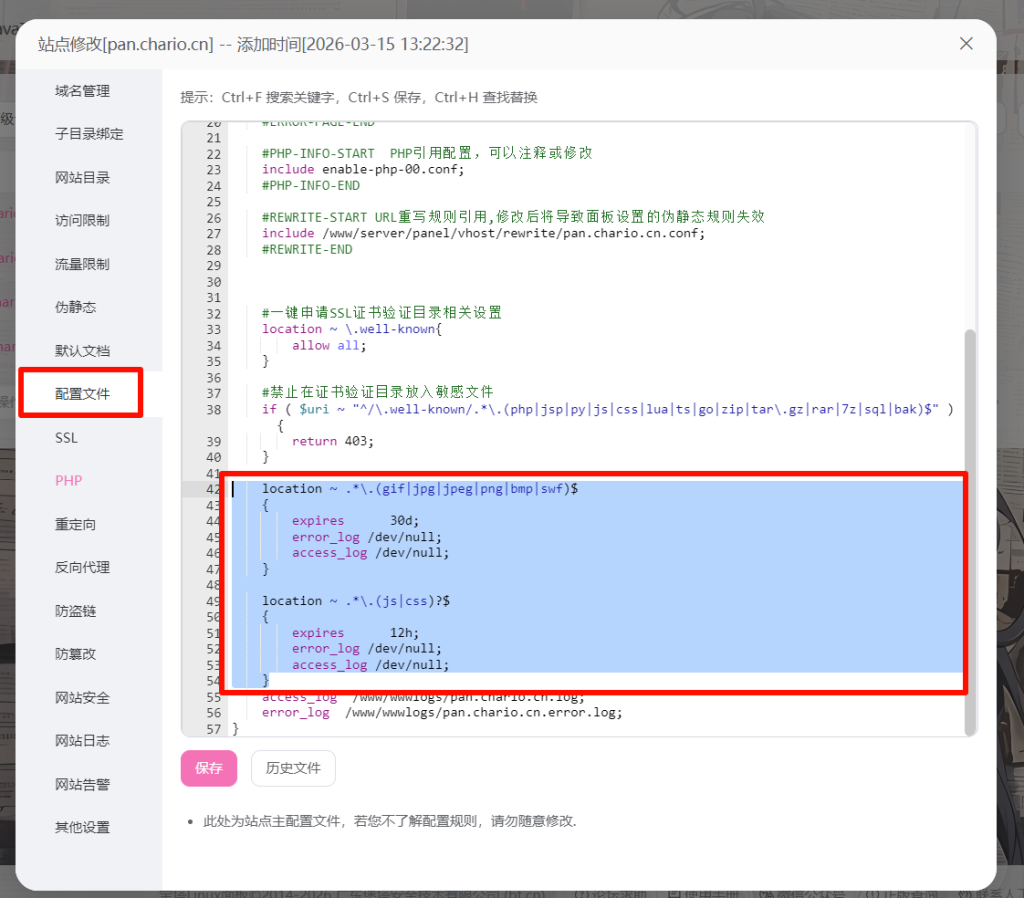This screenshot has height=898, width=1024.
Task: Click the pink 保存 button
Action: pos(209,768)
